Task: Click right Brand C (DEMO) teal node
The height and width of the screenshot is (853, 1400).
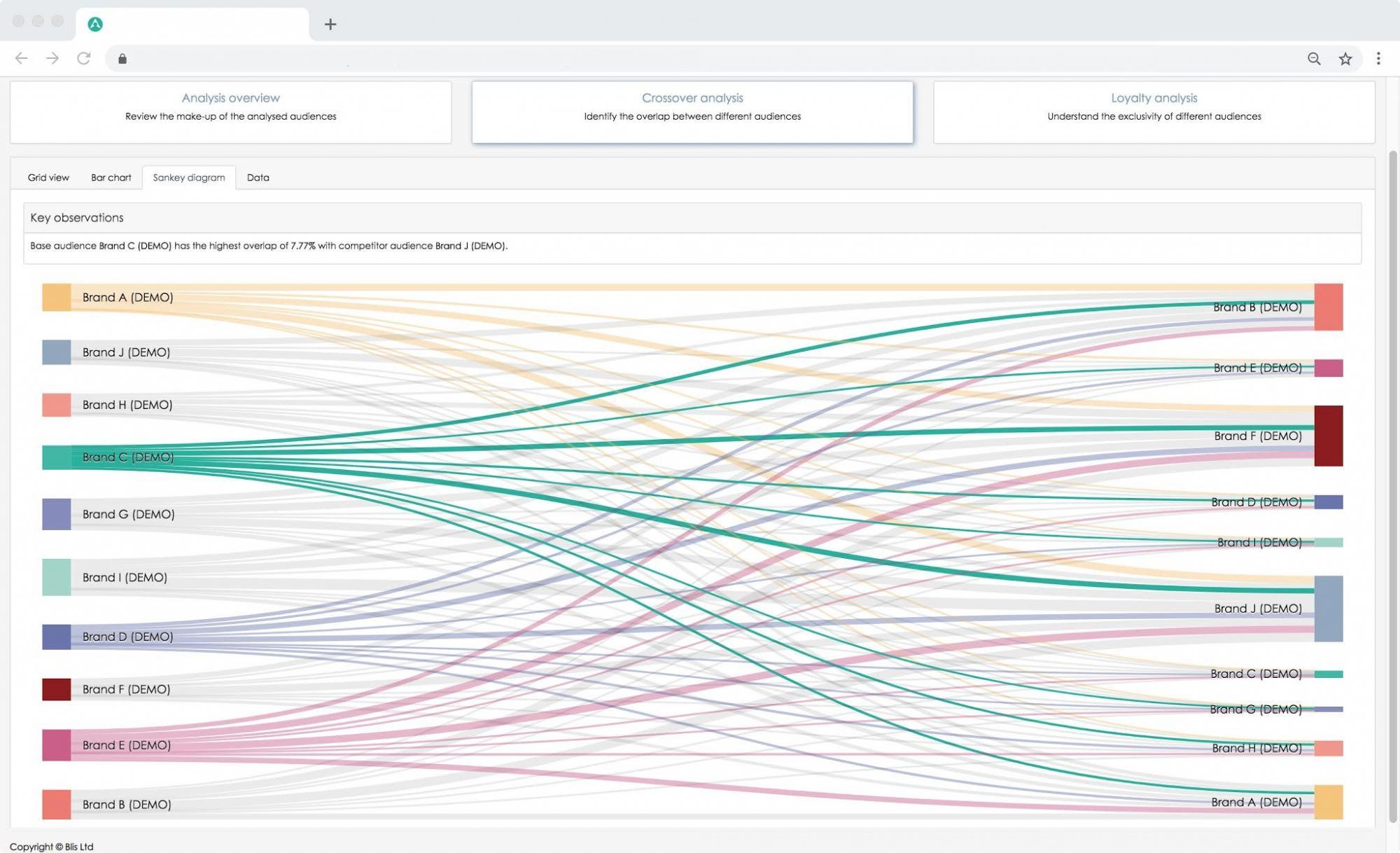Action: 1329,674
